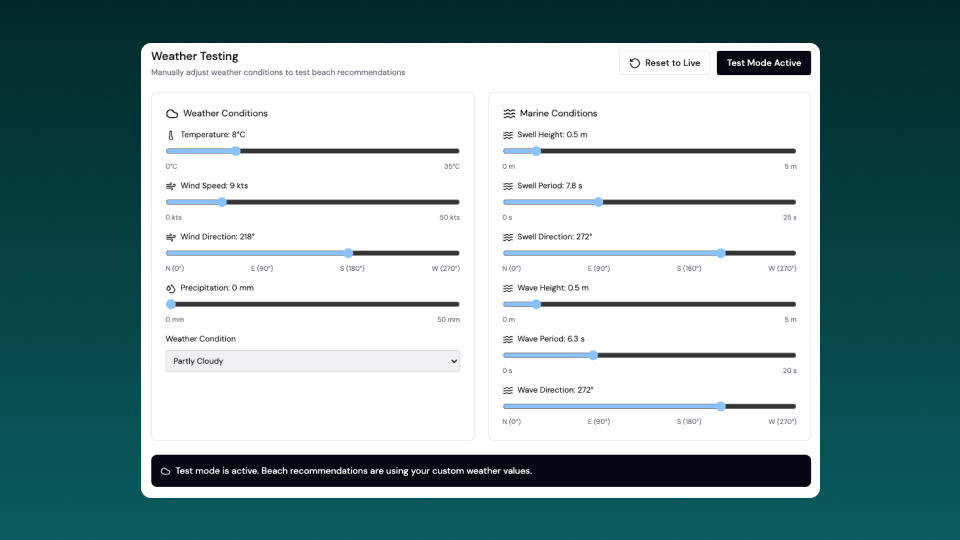Click the cloud icon in test mode banner
The height and width of the screenshot is (540, 960).
[166, 471]
